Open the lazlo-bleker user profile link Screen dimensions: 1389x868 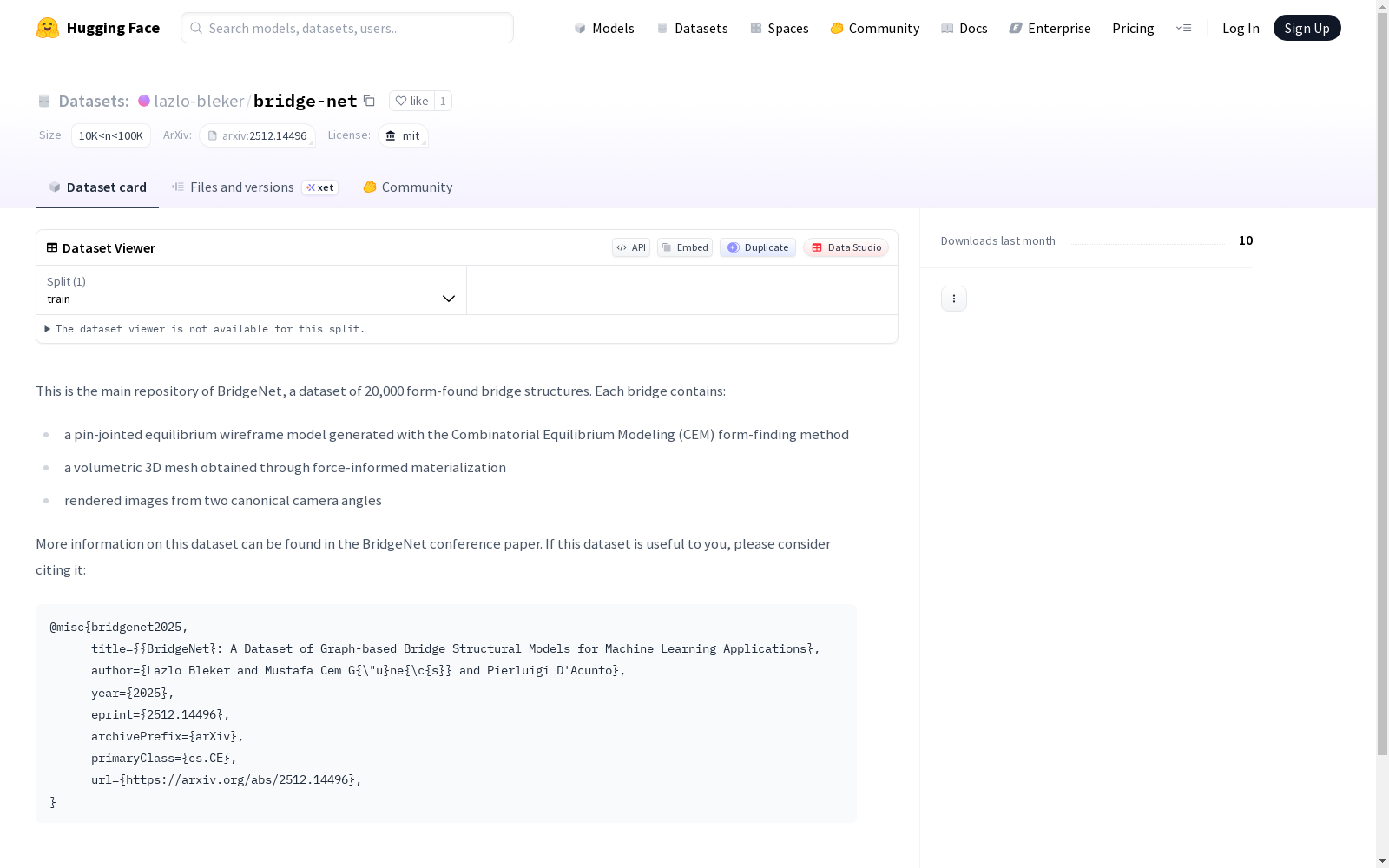199,101
